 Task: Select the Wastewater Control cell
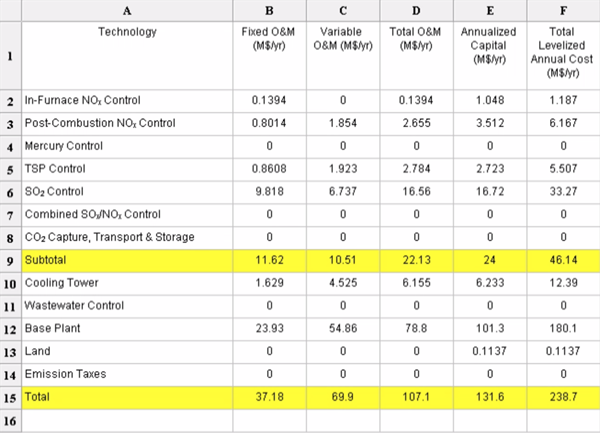127,306
